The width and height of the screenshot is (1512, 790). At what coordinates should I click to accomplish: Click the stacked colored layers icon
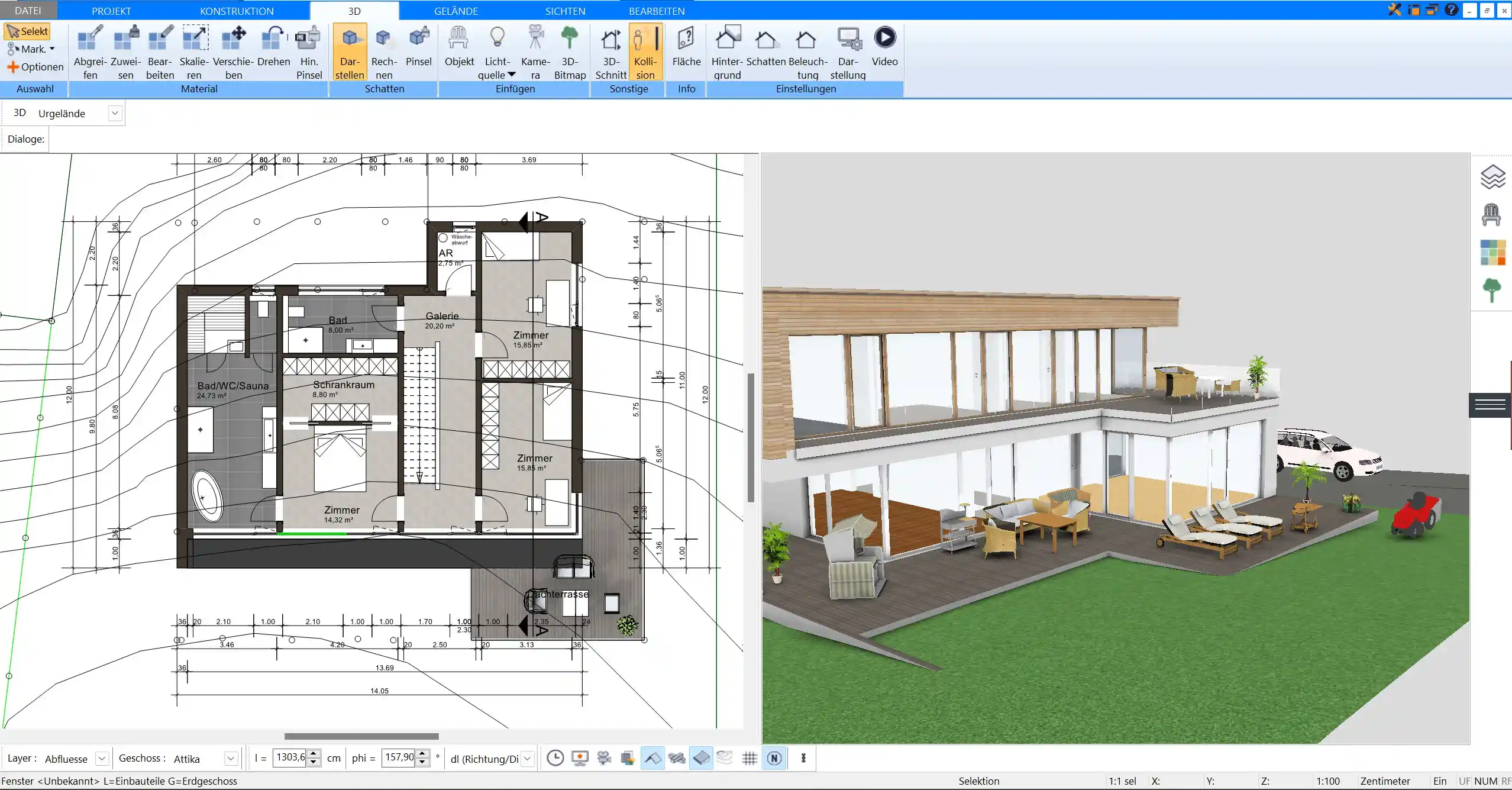coord(628,758)
